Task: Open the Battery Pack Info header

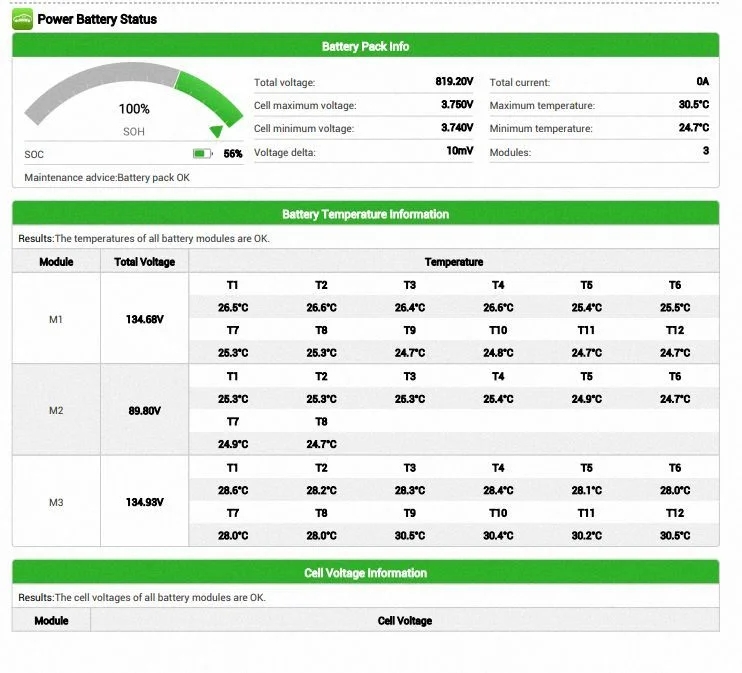Action: click(365, 46)
